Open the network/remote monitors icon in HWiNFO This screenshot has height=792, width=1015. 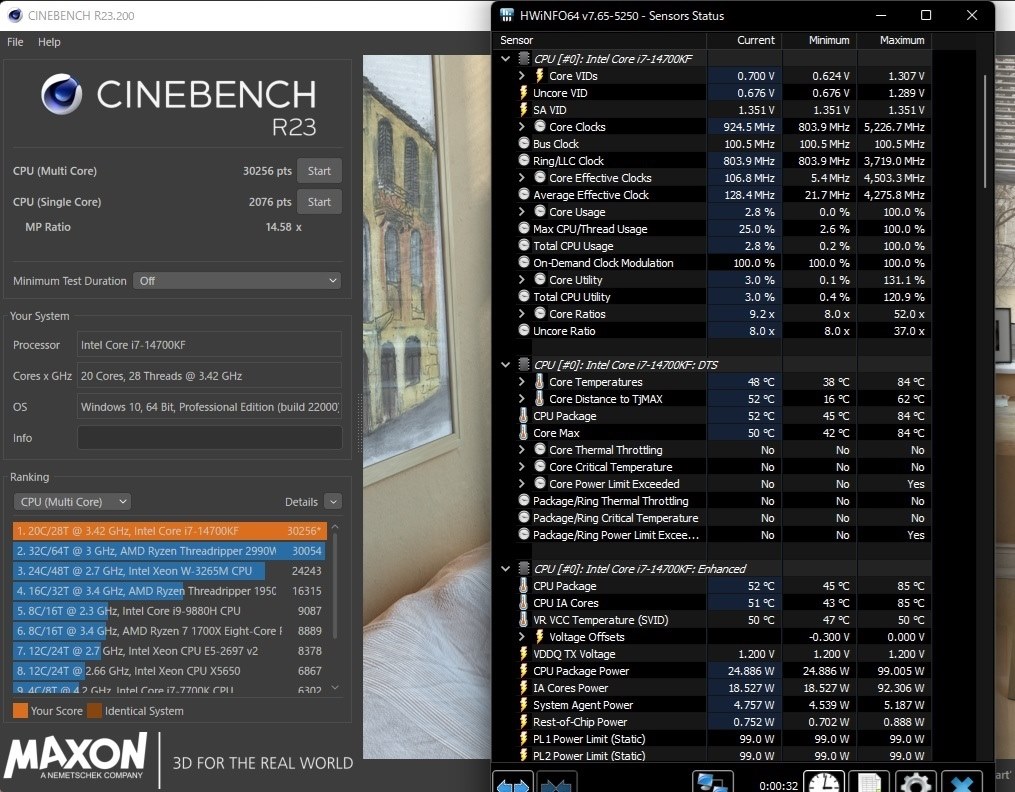pyautogui.click(x=713, y=782)
